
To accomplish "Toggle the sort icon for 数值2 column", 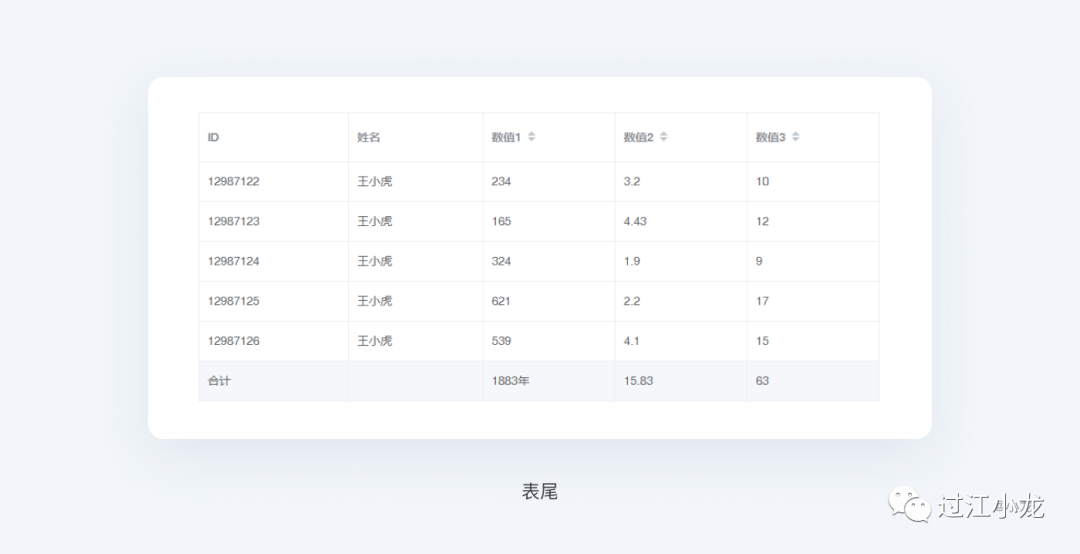I will (x=663, y=137).
